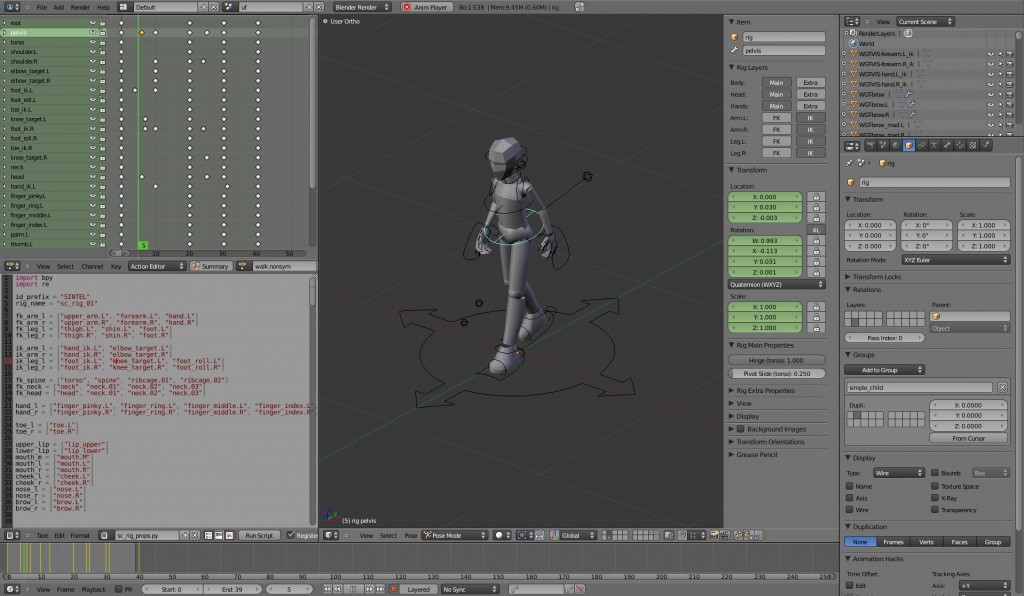The width and height of the screenshot is (1024, 596).
Task: Enable the Texture Space checkbox
Action: (x=935, y=485)
